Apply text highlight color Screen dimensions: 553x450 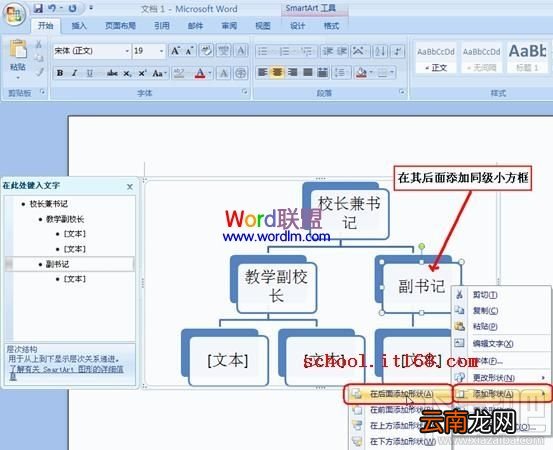[179, 73]
